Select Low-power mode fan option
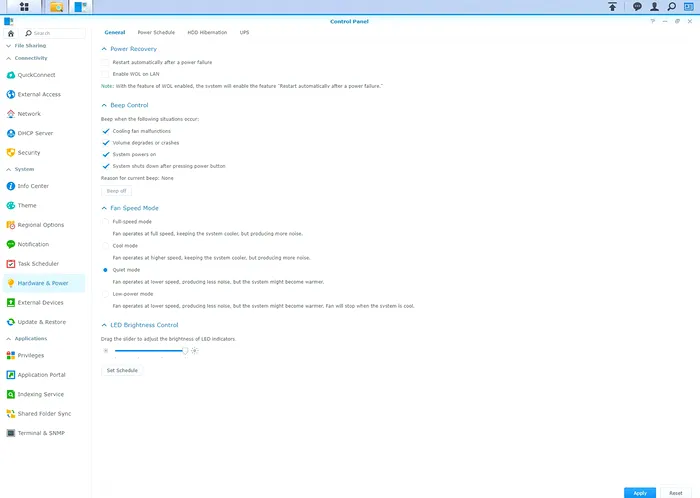The image size is (700, 498). [x=105, y=294]
